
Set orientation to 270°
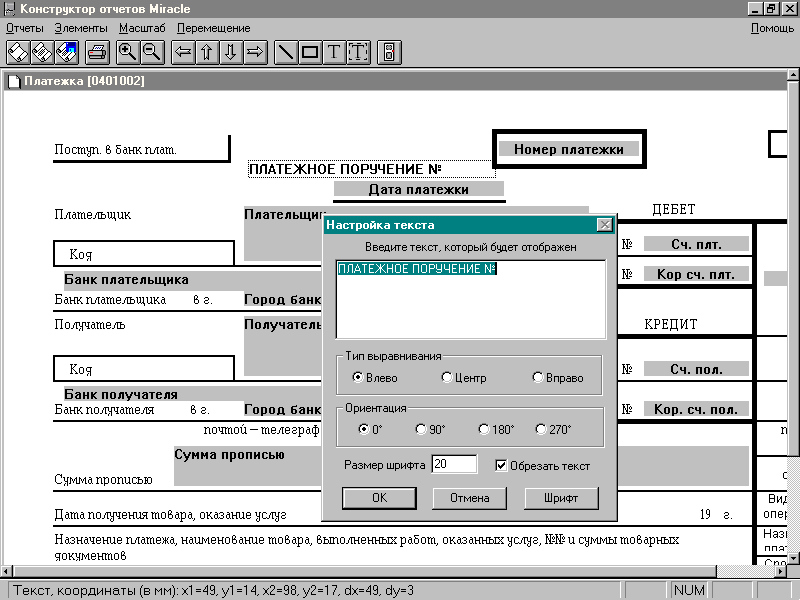click(x=541, y=429)
